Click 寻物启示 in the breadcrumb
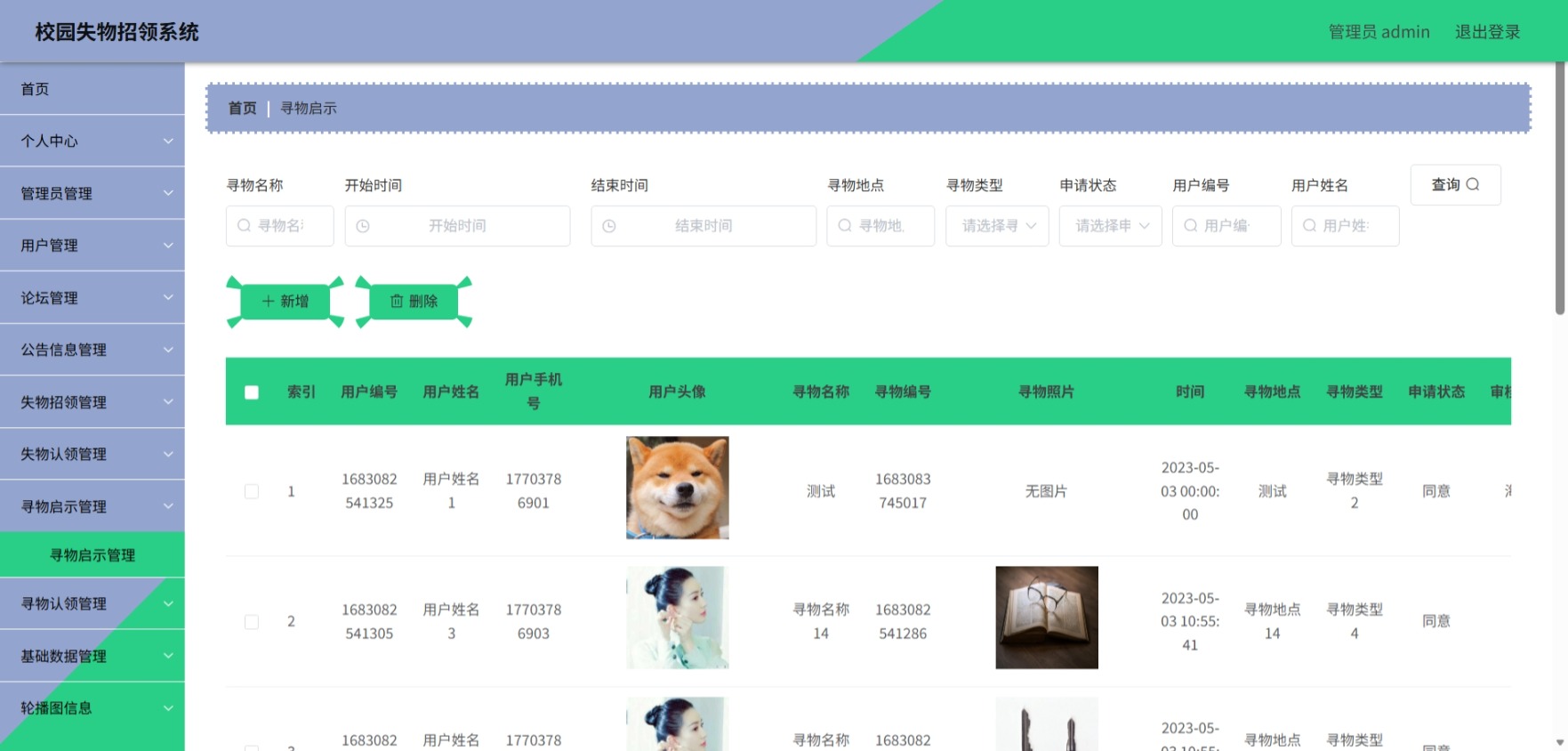Viewport: 1568px width, 751px height. click(309, 109)
